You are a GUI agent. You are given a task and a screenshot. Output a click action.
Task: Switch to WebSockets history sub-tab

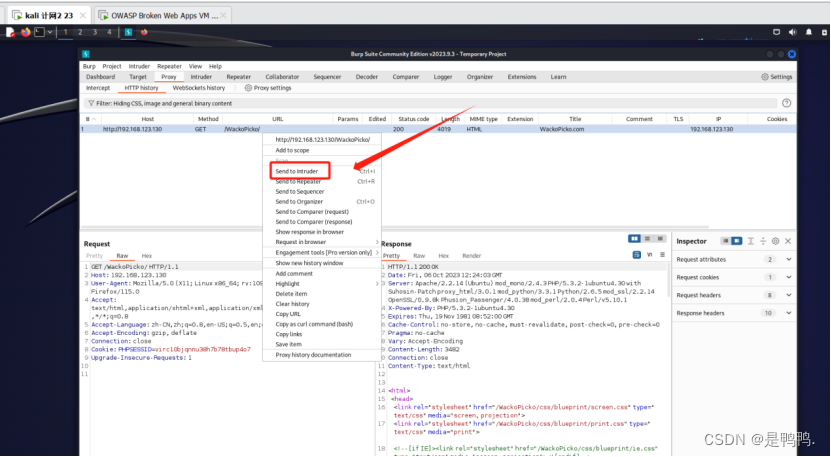199,88
